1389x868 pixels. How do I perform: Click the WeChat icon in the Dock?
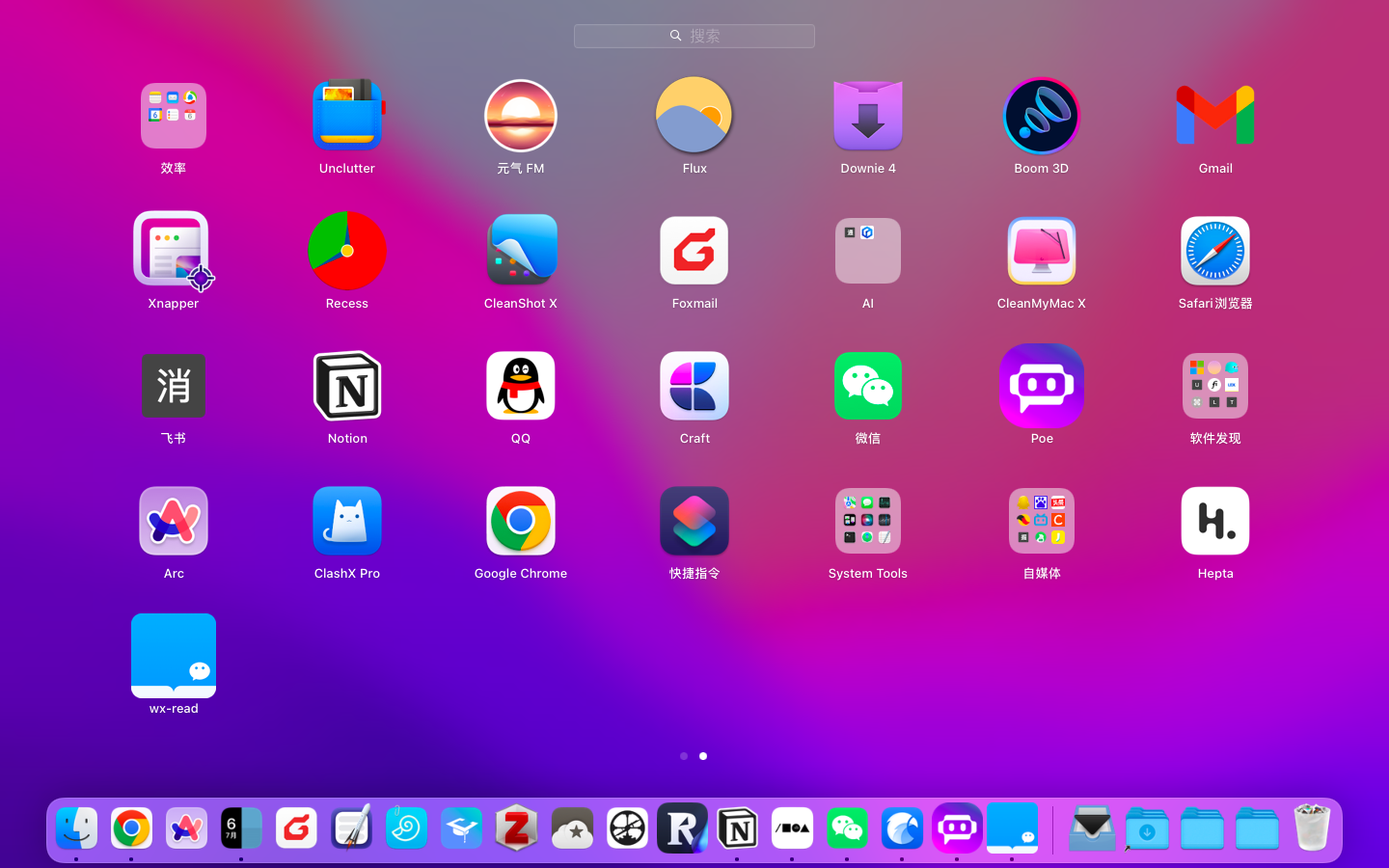coord(847,828)
